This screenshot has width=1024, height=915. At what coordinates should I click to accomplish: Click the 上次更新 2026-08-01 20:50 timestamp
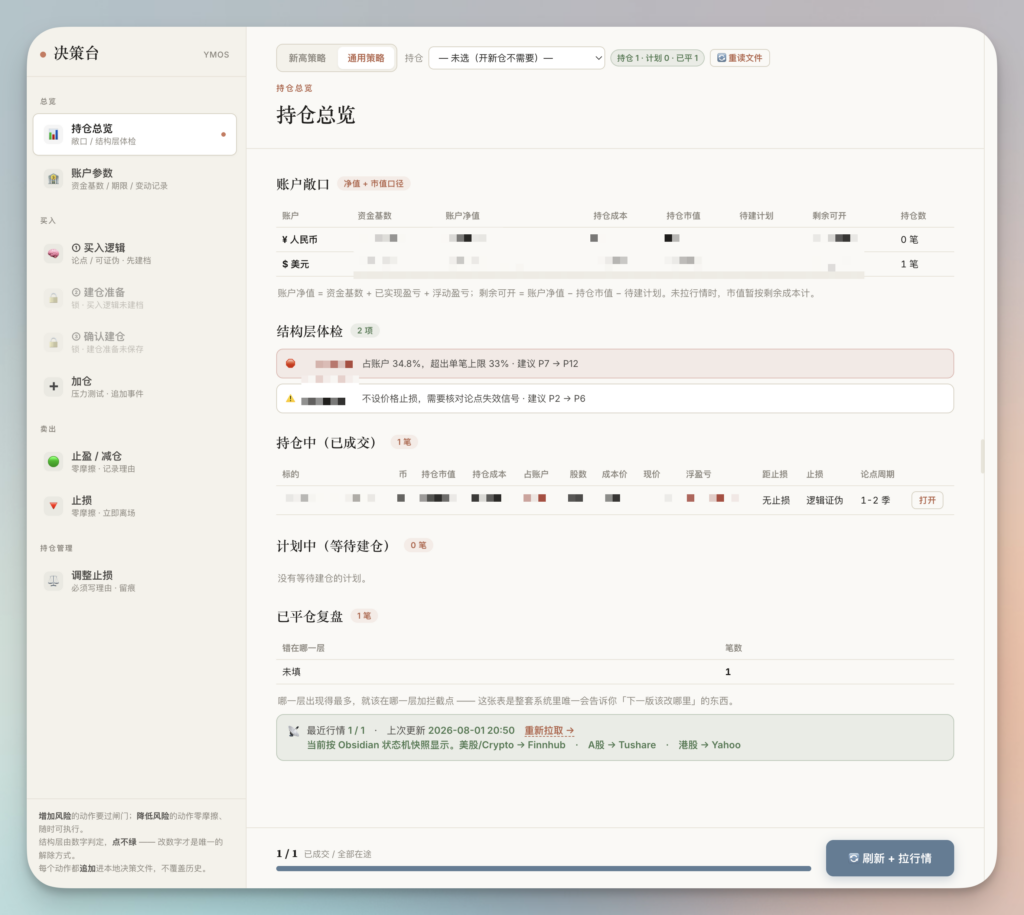pos(451,730)
